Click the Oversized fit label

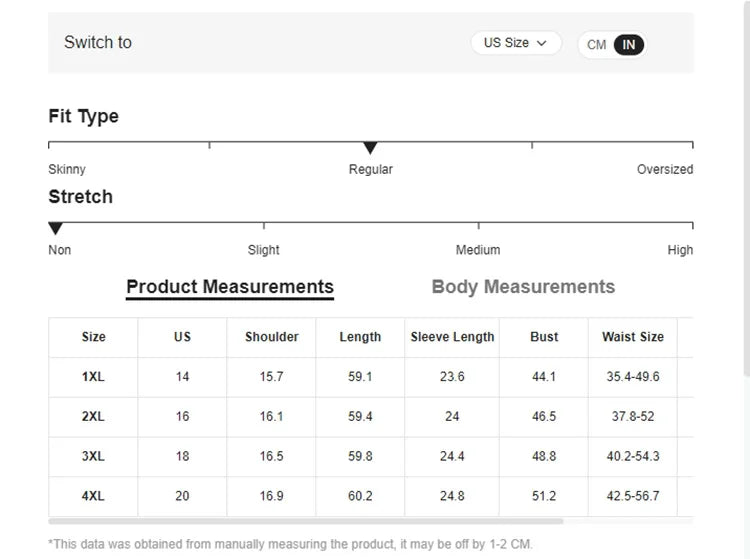pyautogui.click(x=664, y=169)
